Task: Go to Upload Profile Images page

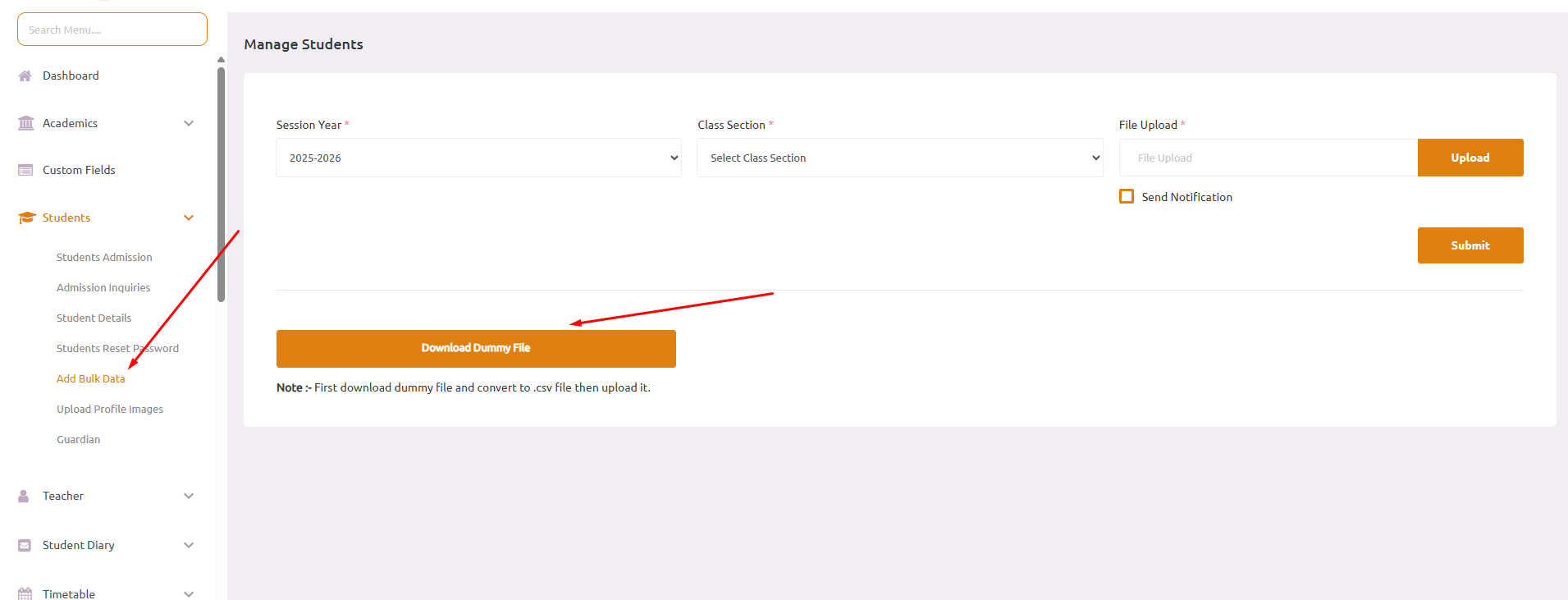Action: (110, 409)
